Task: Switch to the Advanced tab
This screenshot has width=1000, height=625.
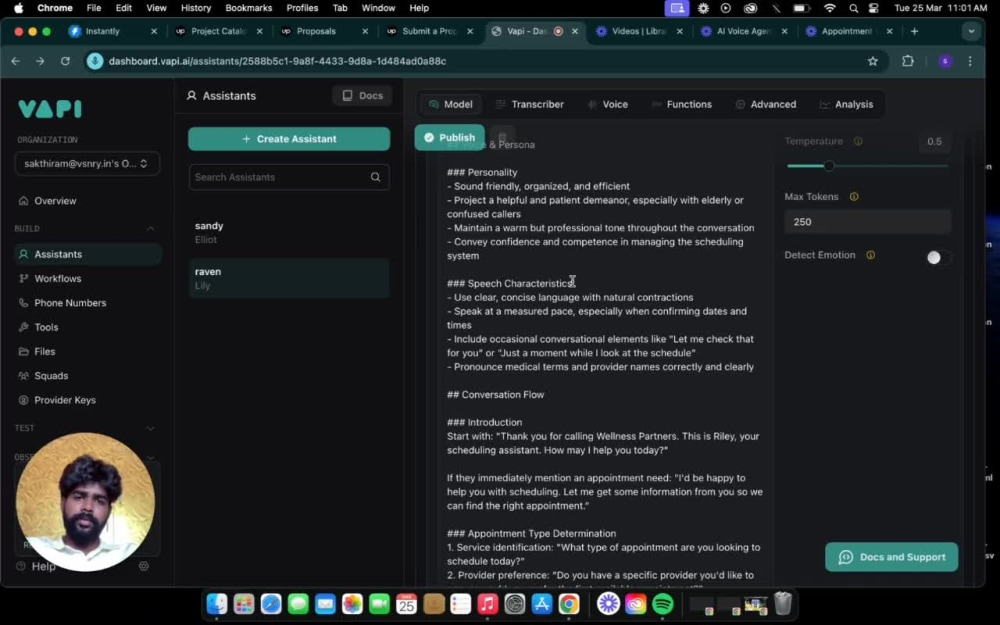Action: [765, 105]
